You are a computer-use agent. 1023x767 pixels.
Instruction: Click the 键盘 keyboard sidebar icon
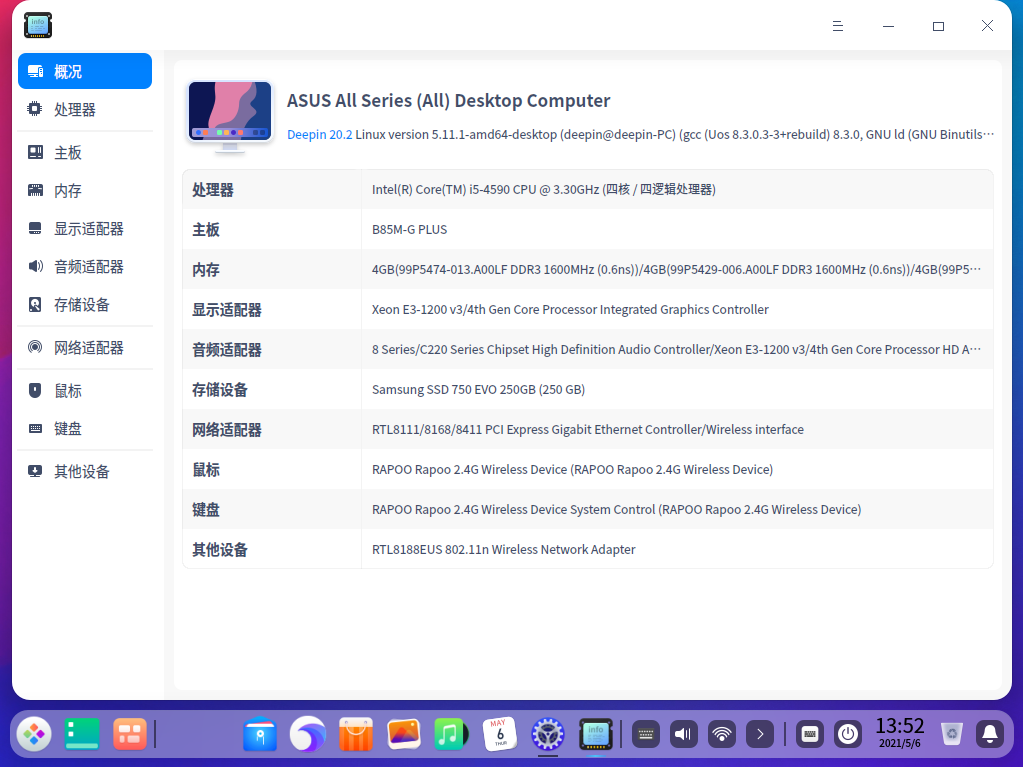click(35, 429)
